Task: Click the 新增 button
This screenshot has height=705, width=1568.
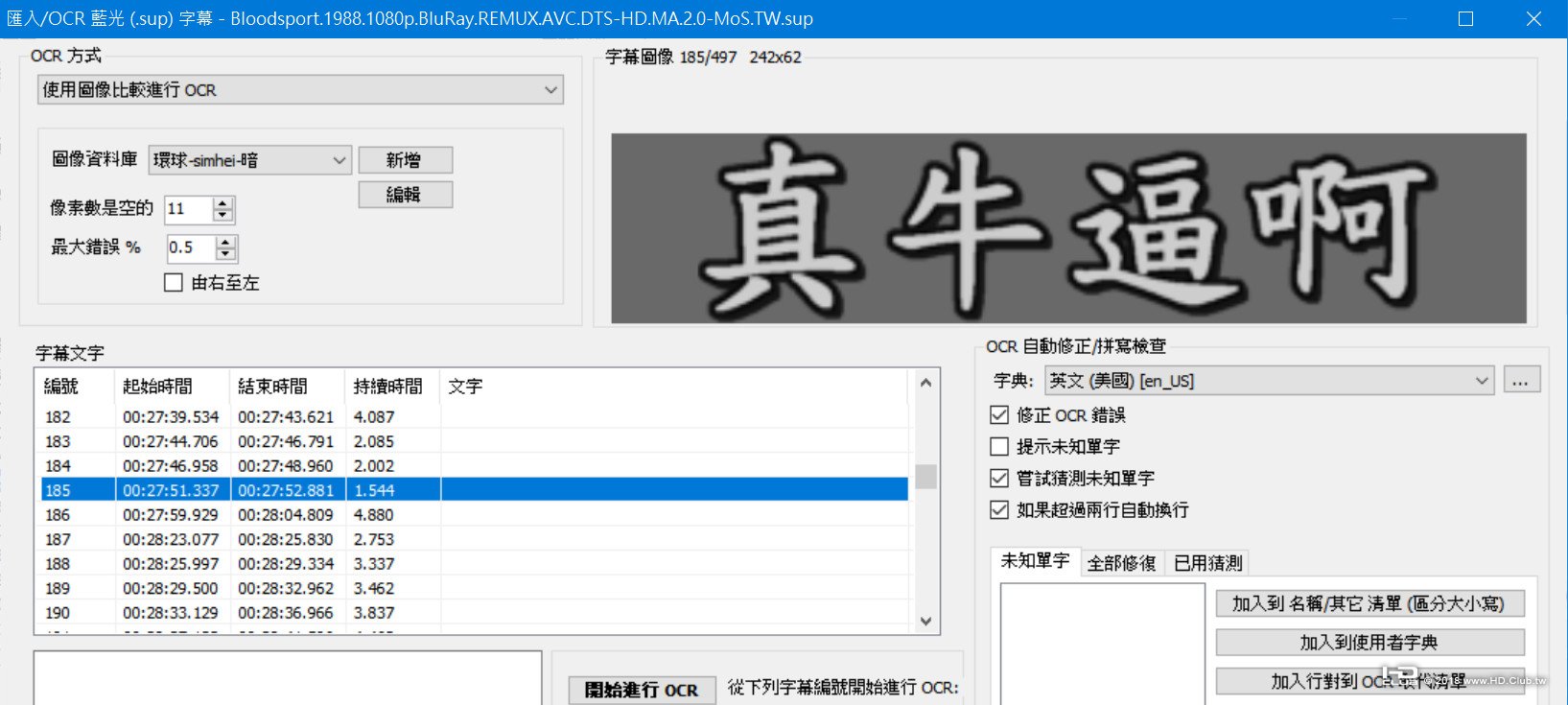Action: tap(405, 160)
